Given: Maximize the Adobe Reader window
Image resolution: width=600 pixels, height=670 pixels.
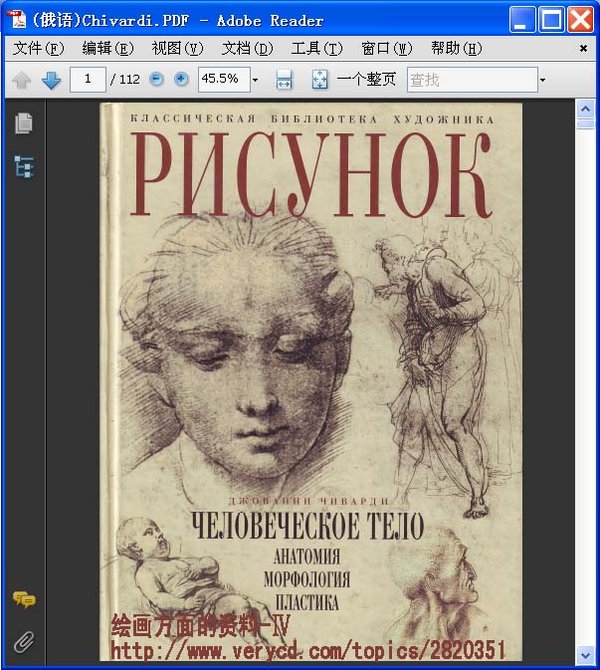Looking at the screenshot, I should pos(551,20).
